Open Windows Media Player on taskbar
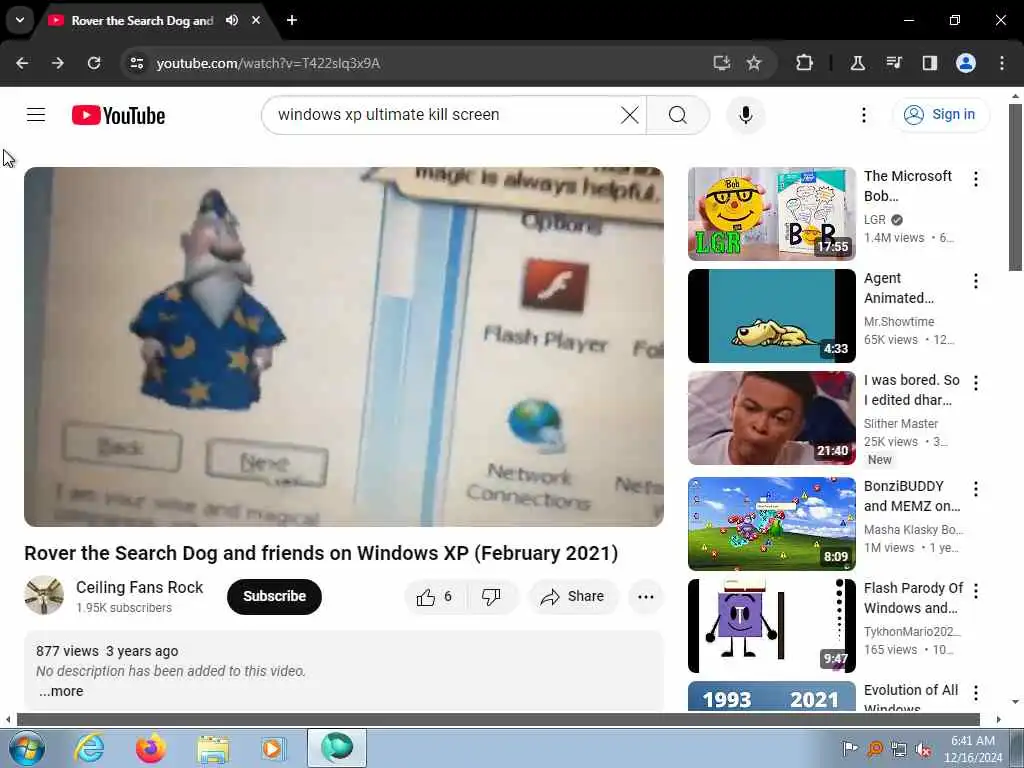 [x=273, y=748]
